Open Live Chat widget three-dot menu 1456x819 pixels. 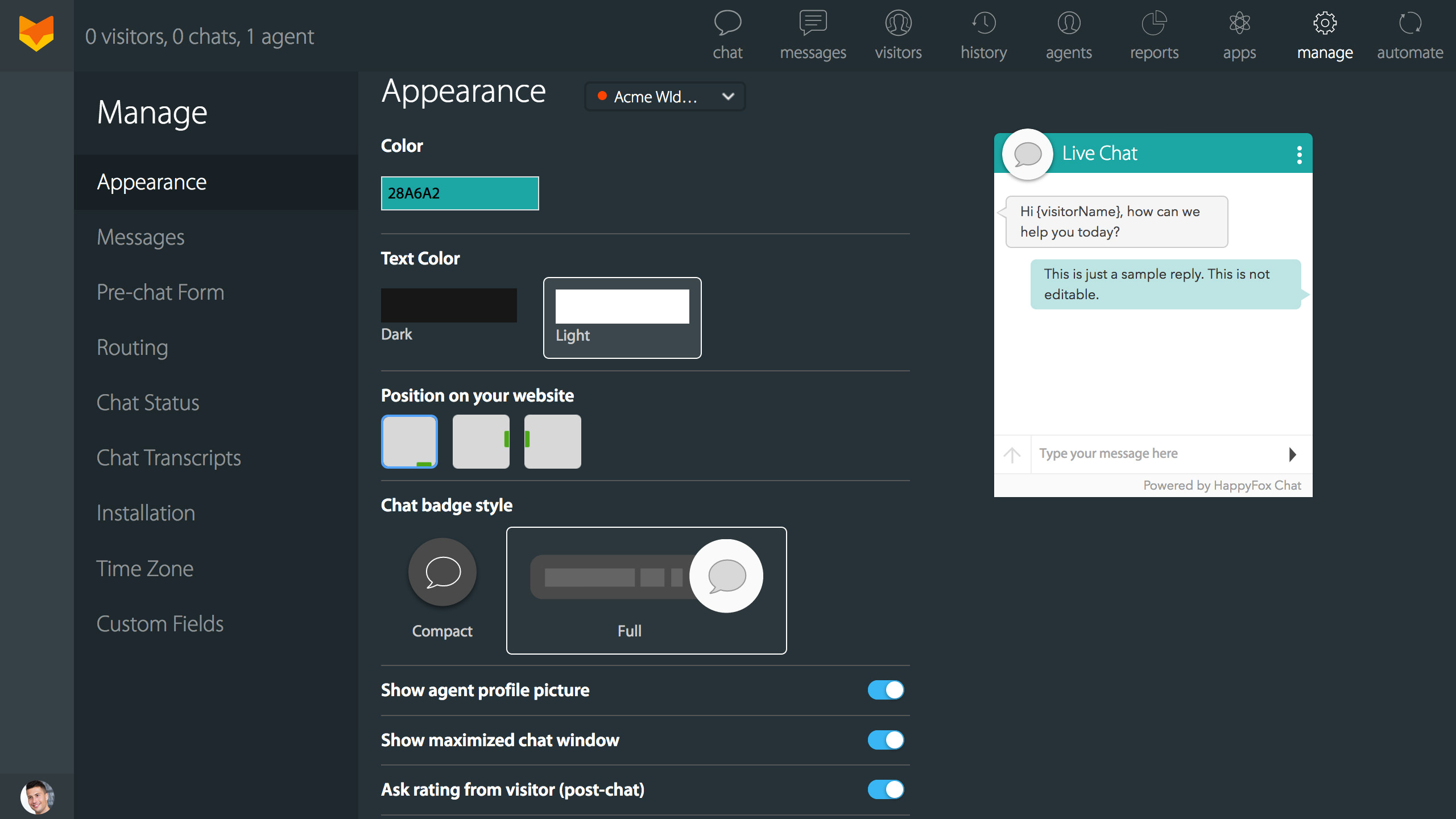coord(1299,155)
